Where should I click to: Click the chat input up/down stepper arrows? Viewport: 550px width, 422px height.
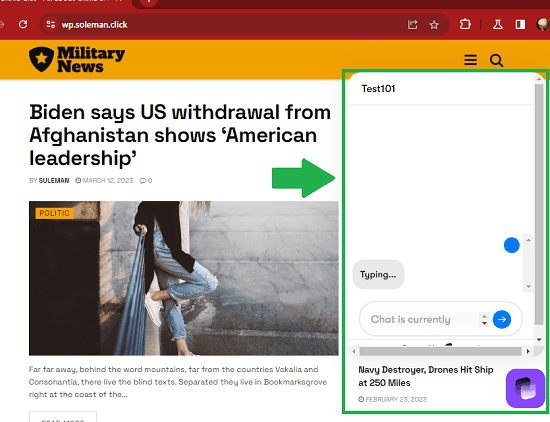click(484, 320)
